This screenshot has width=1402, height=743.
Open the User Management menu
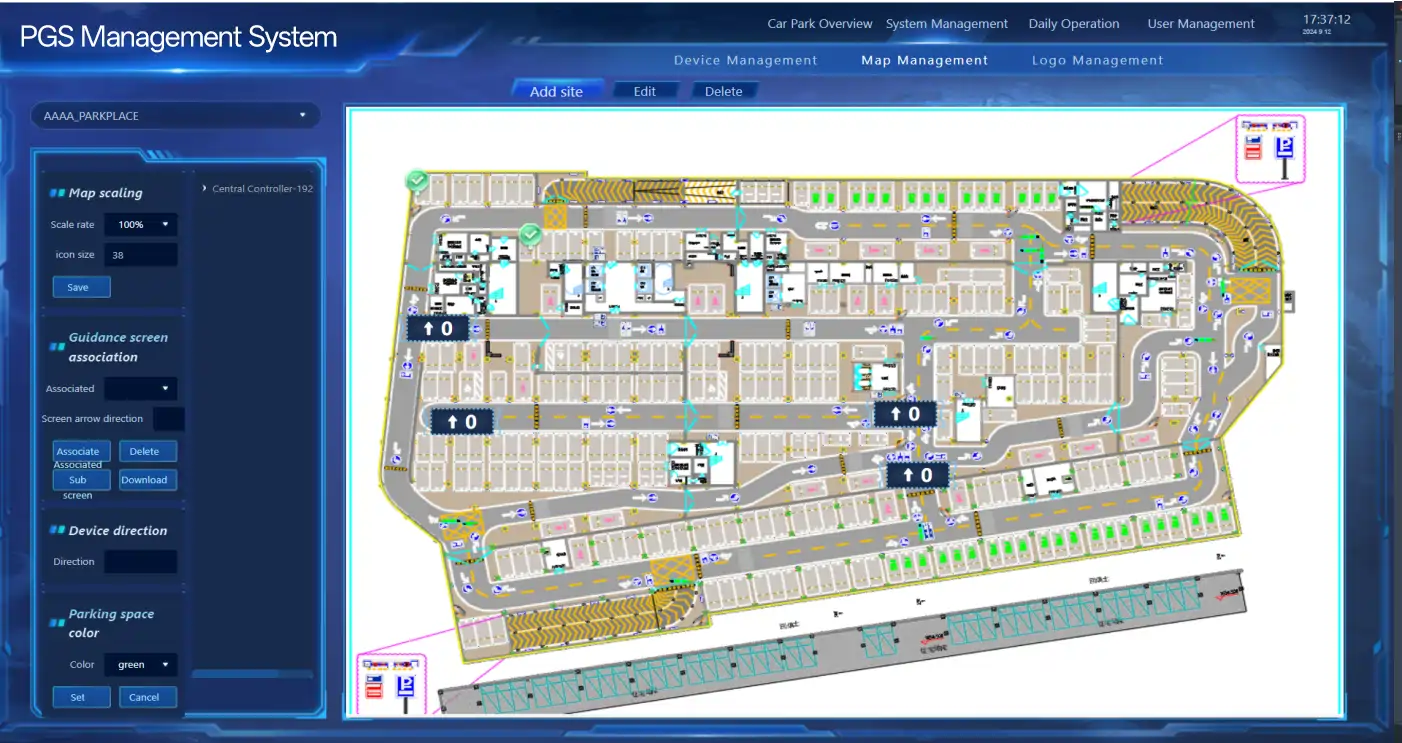[1201, 24]
